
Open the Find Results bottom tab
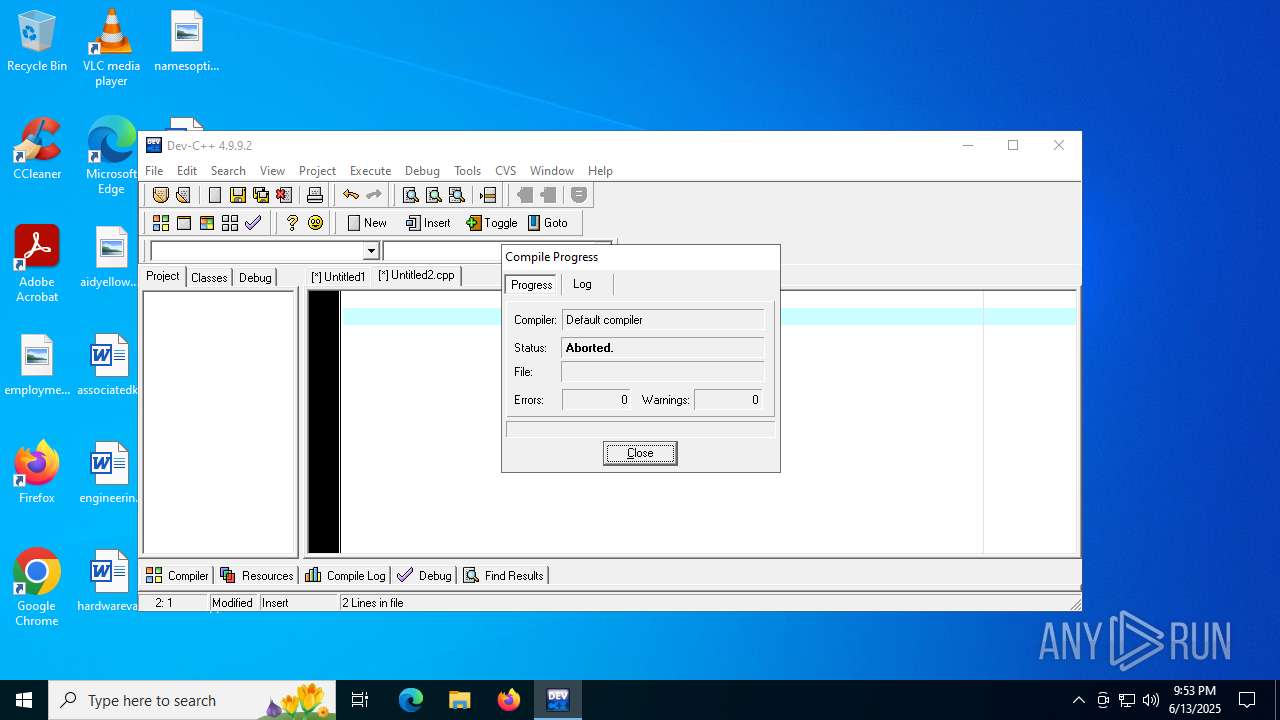coord(504,576)
